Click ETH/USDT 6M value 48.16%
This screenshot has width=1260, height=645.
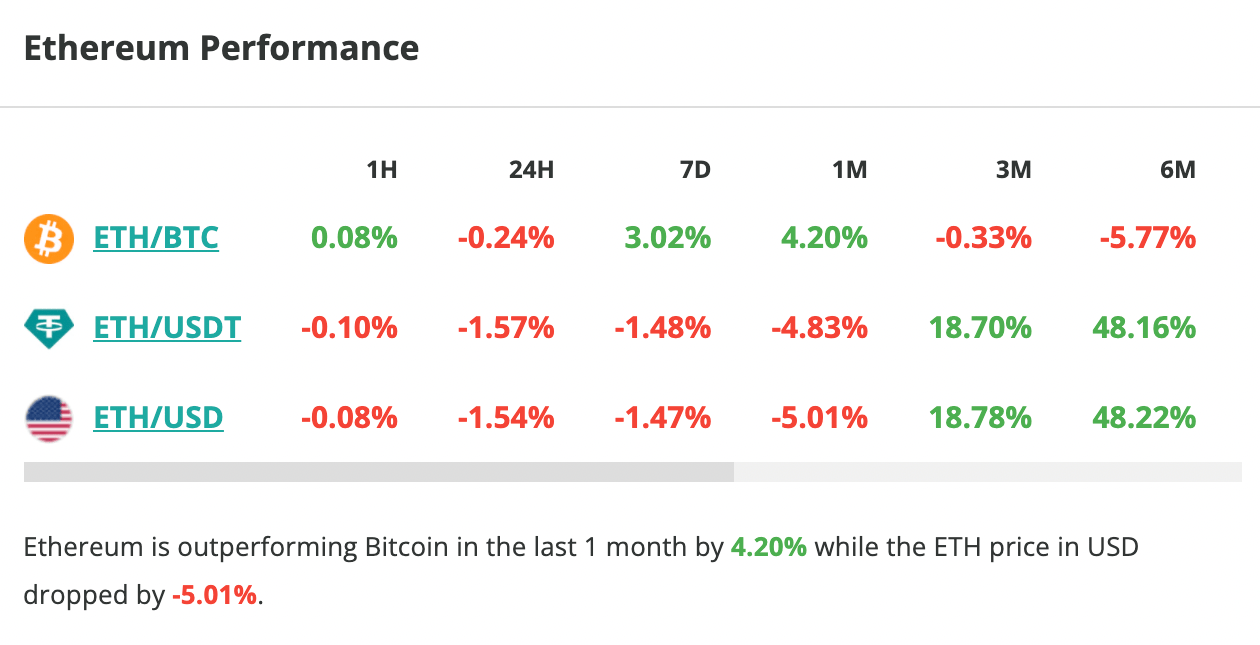pyautogui.click(x=1144, y=327)
